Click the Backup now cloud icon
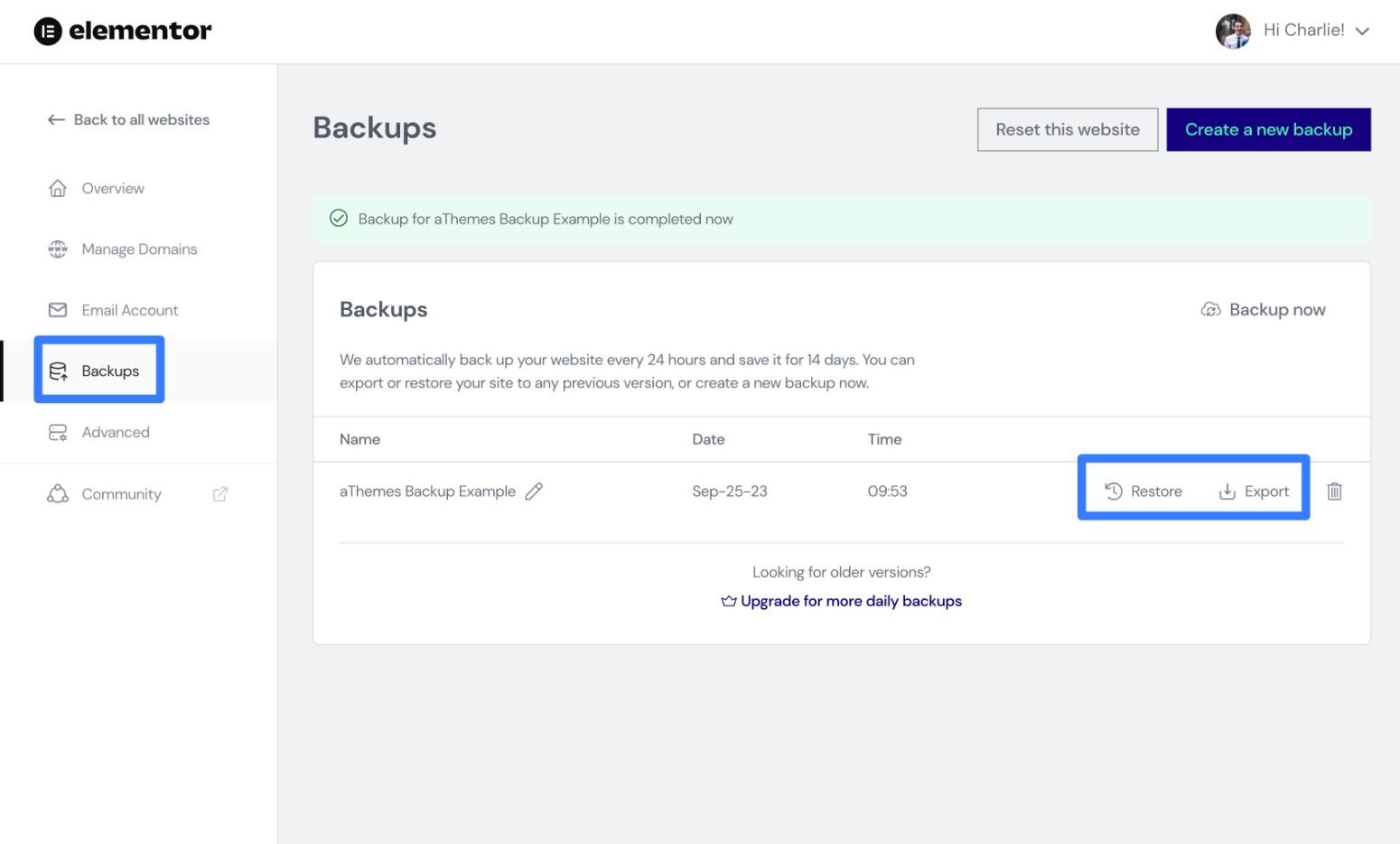 (1210, 310)
